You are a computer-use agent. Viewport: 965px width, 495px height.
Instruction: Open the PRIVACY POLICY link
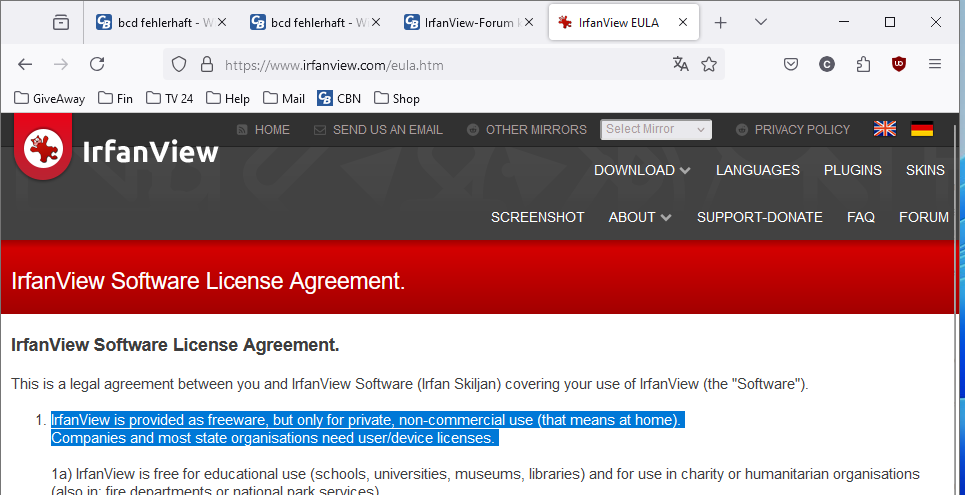(793, 130)
